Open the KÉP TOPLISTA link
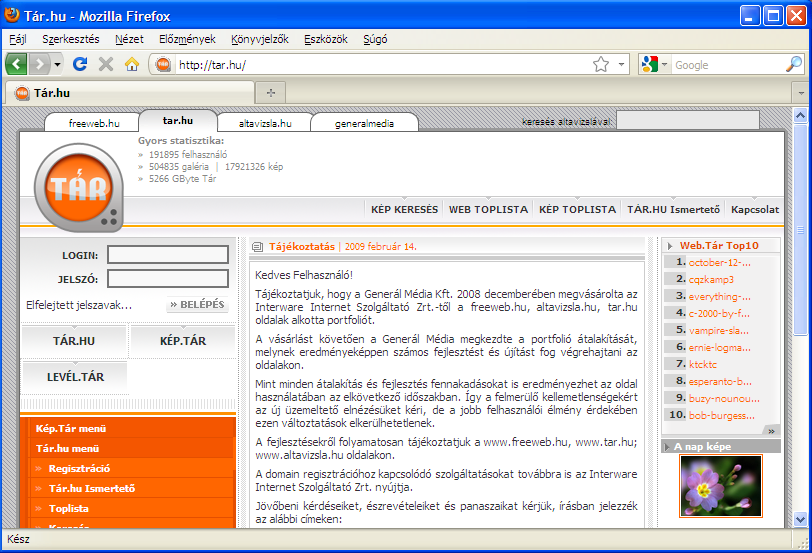Screen dimensions: 812x553 [x=577, y=209]
